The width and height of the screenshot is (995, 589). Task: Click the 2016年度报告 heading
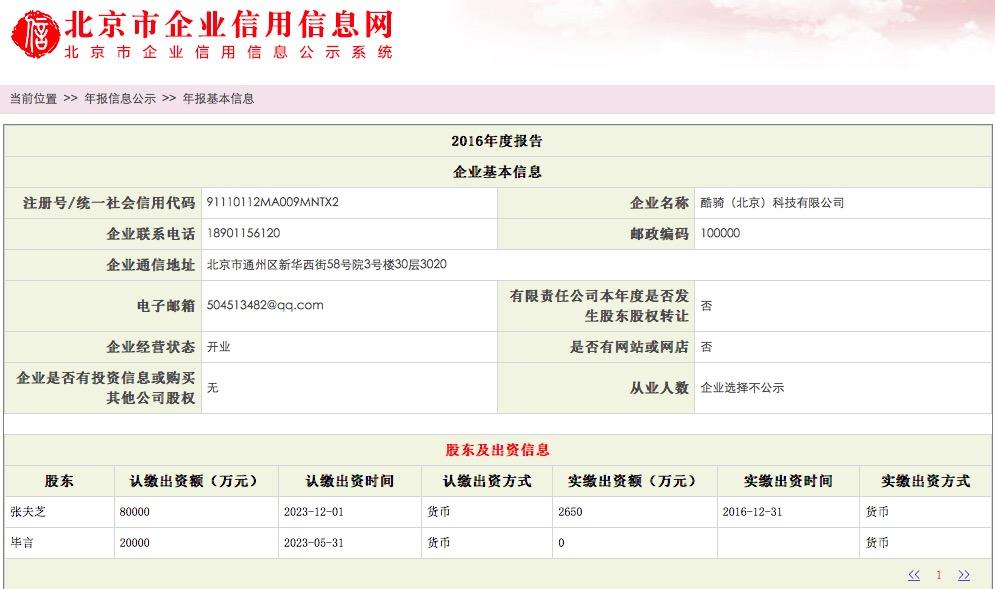click(x=497, y=141)
